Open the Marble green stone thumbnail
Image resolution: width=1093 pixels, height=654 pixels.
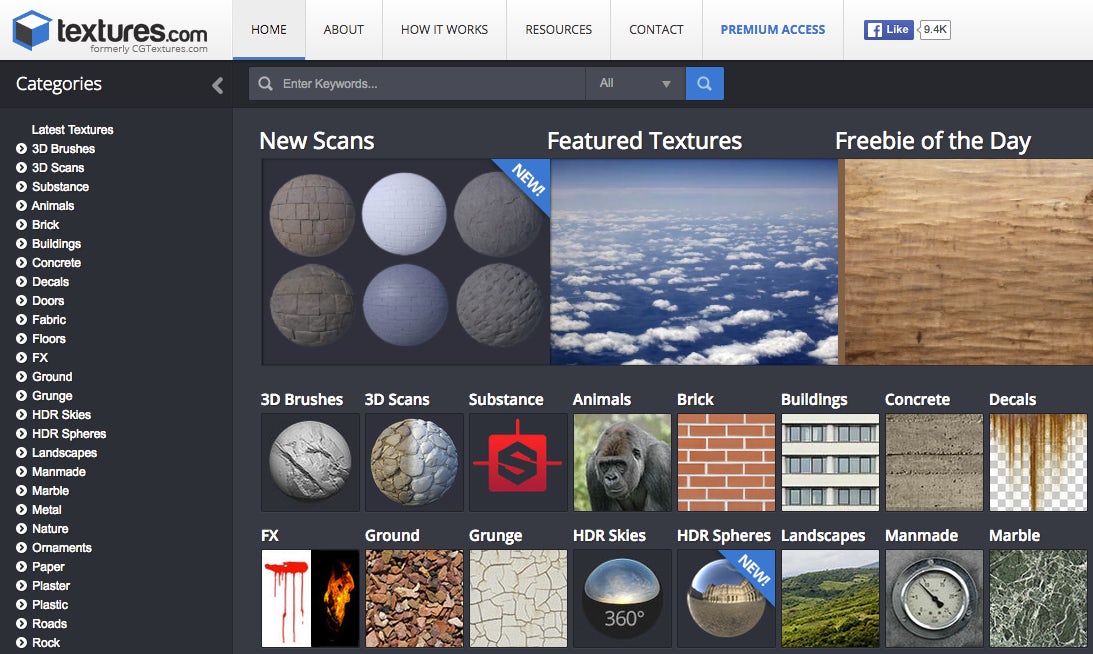[1038, 598]
